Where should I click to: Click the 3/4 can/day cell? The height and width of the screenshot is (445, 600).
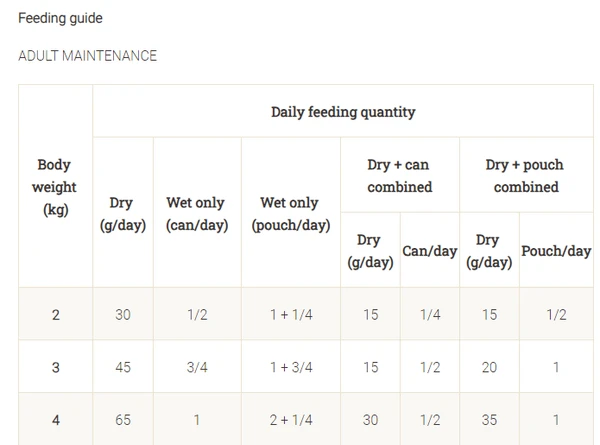[197, 367]
